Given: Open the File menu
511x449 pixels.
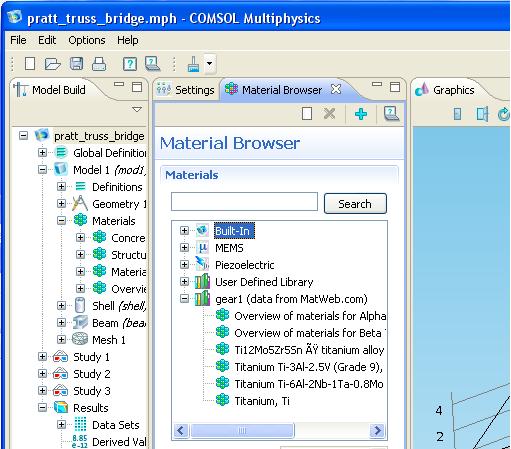Looking at the screenshot, I should click(18, 40).
